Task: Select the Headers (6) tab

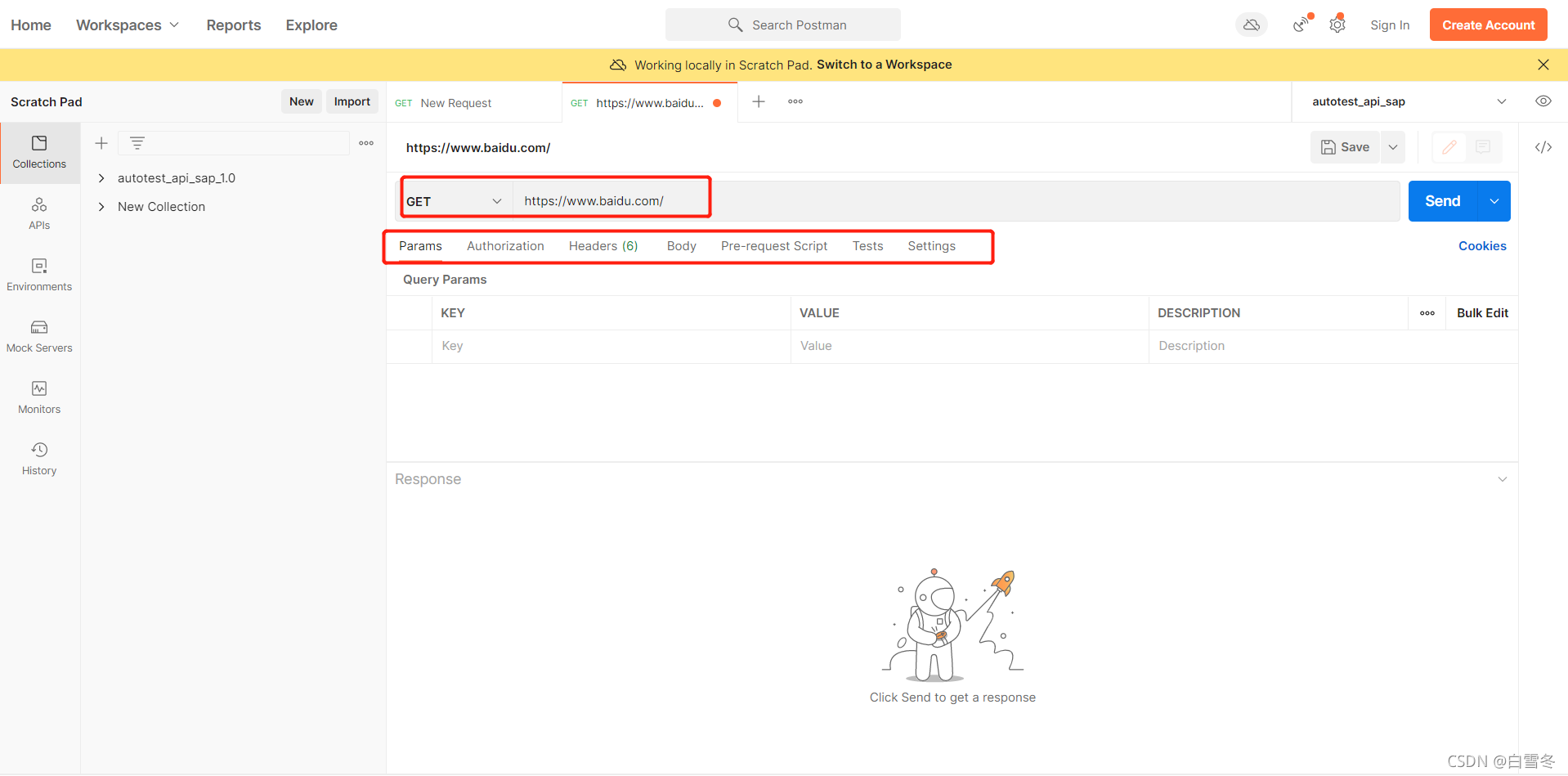Action: tap(603, 246)
